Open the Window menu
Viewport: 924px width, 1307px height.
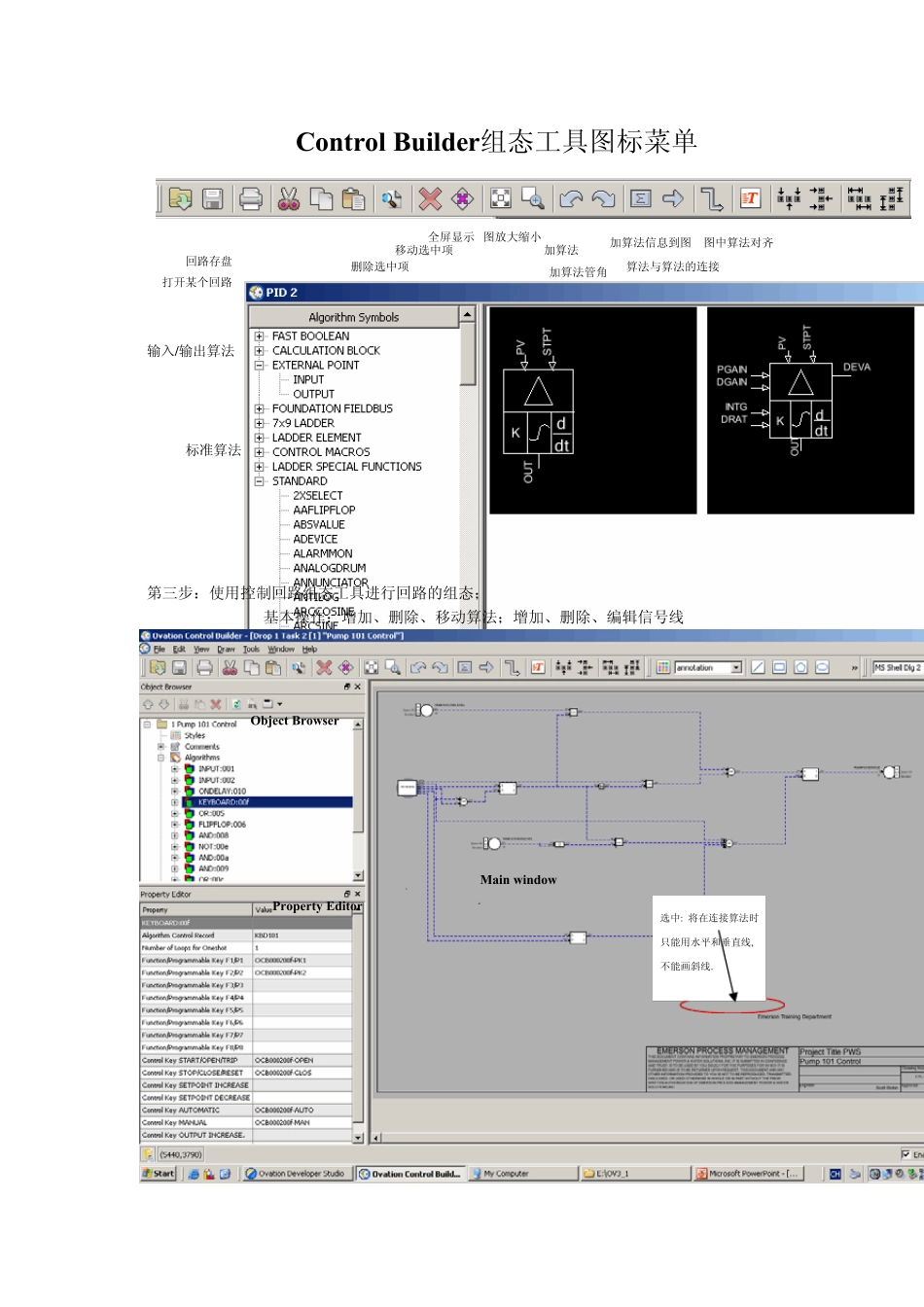[281, 650]
